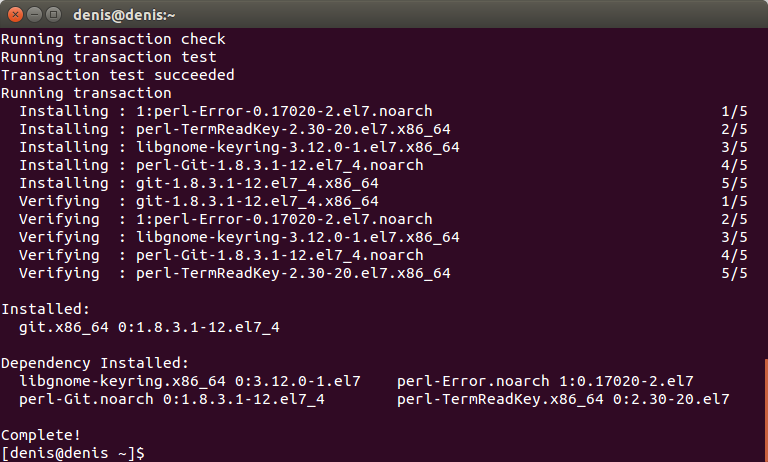
Task: Click Verifying perl-TermReadKey package line
Action: pos(383,273)
